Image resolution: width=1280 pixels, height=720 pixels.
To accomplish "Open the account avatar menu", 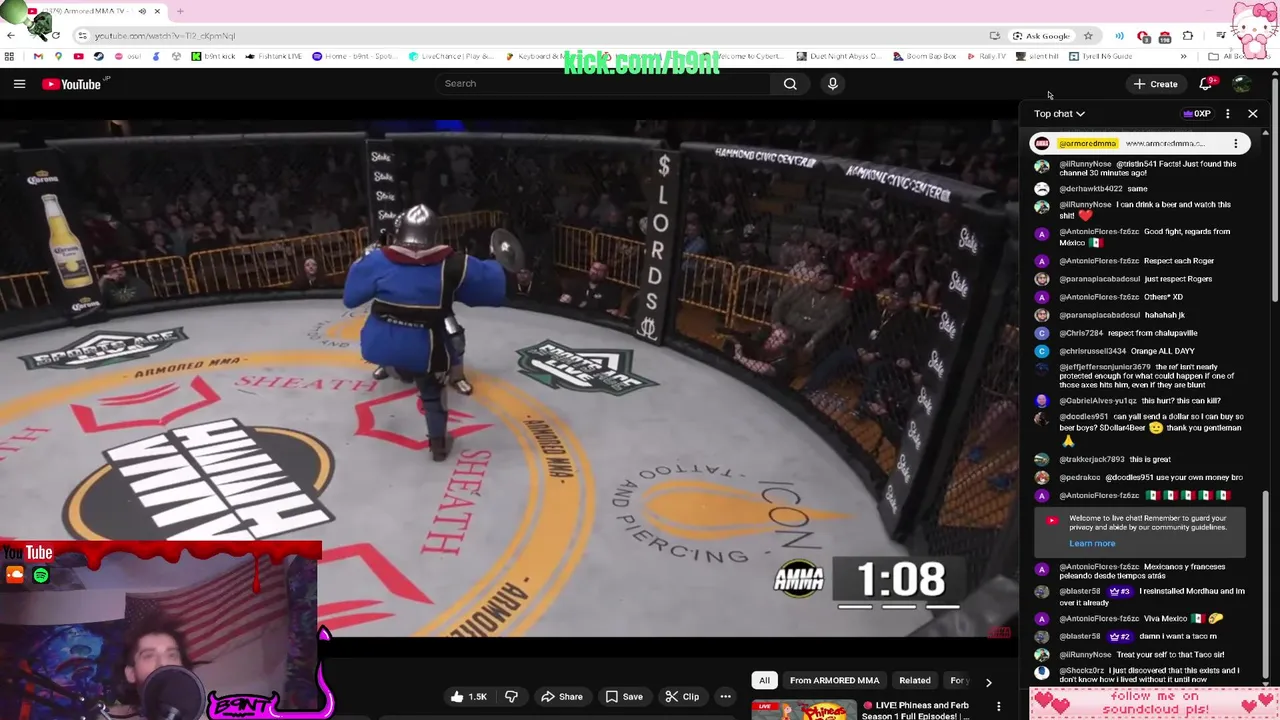I will pyautogui.click(x=1241, y=84).
